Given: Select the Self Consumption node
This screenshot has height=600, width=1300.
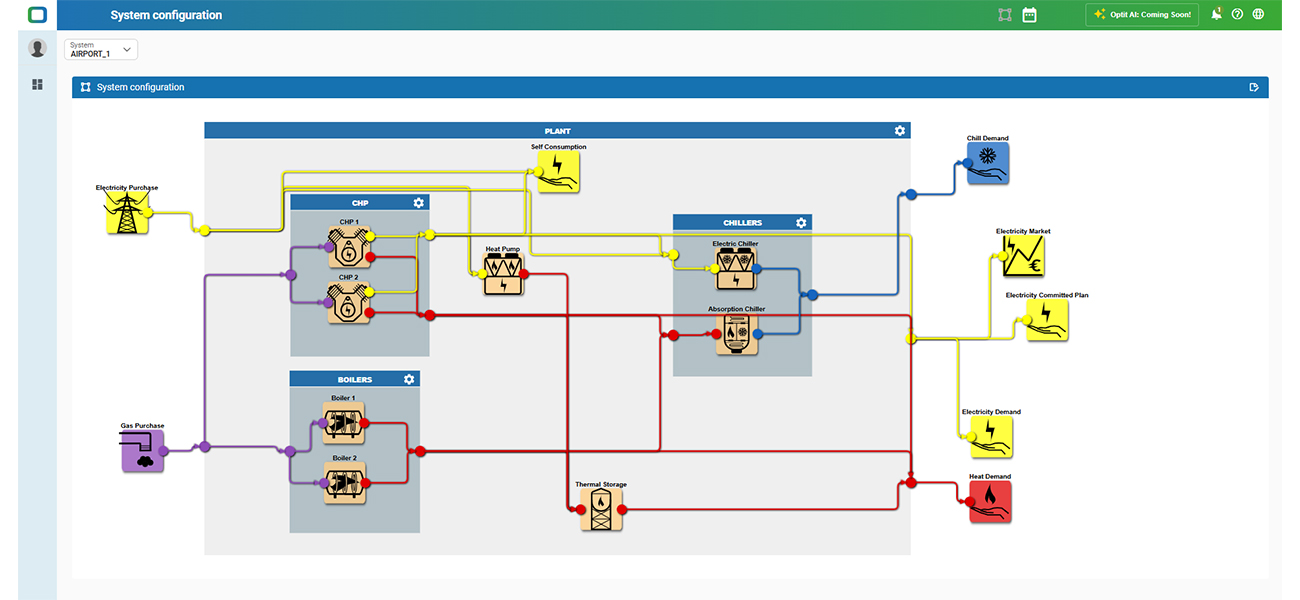Looking at the screenshot, I should coord(559,172).
